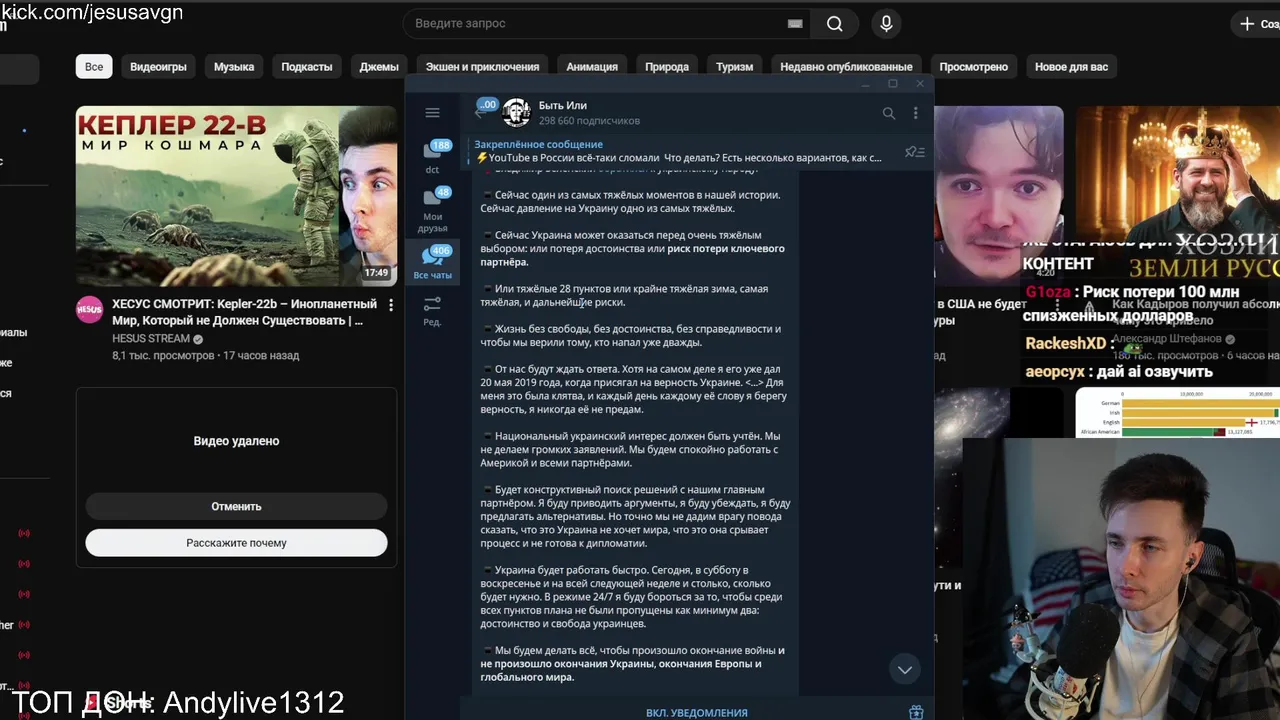Click the Быть Или channel title
The width and height of the screenshot is (1280, 720).
(x=562, y=105)
